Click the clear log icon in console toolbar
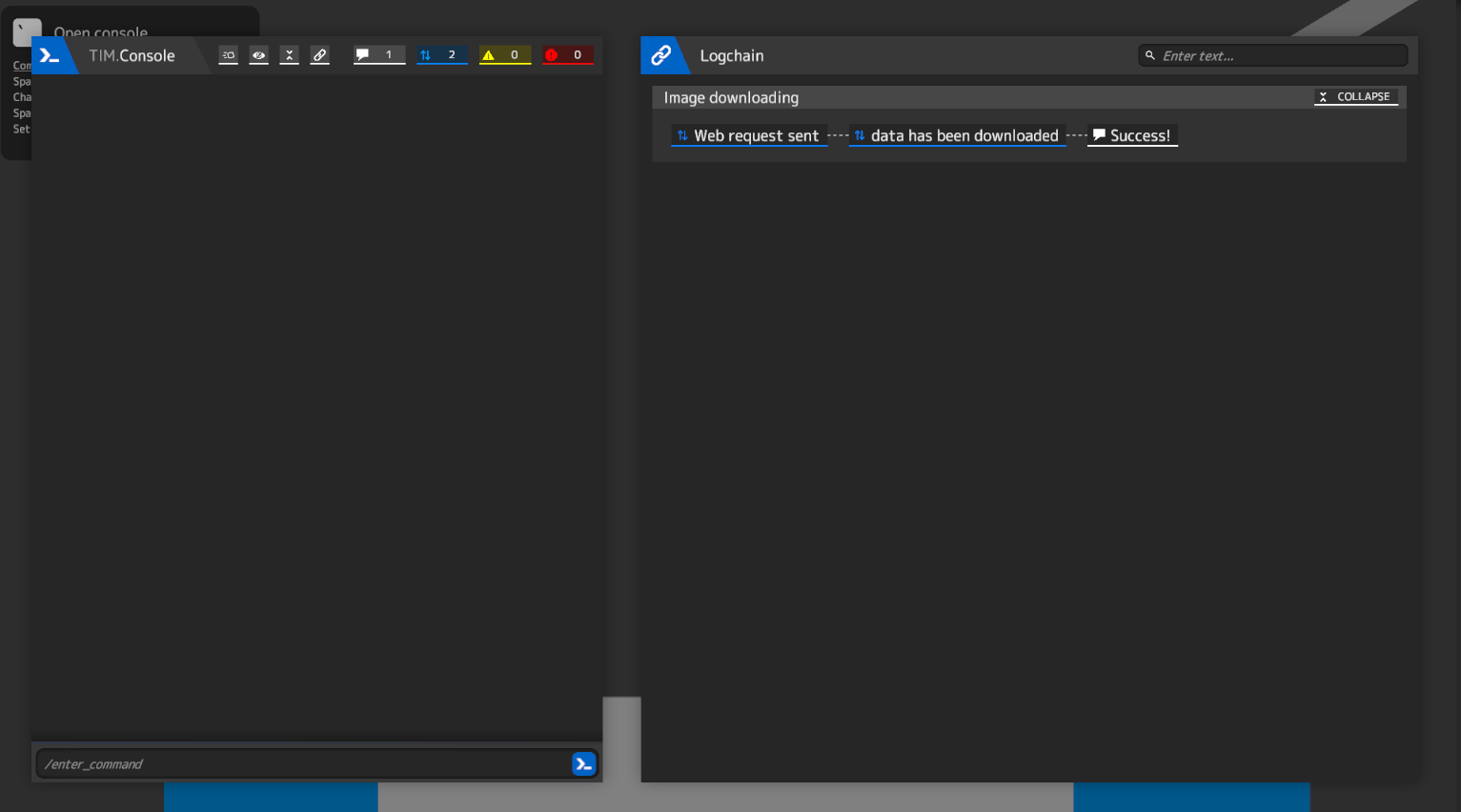 pos(229,55)
